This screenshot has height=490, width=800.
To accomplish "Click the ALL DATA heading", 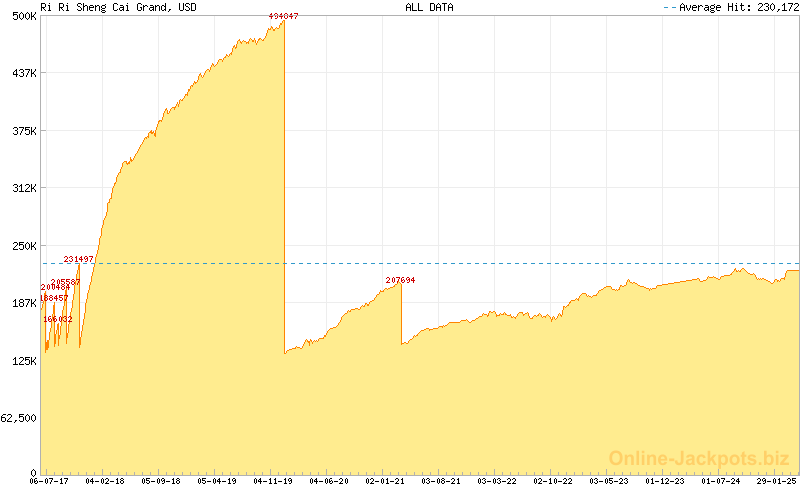I will pyautogui.click(x=429, y=6).
